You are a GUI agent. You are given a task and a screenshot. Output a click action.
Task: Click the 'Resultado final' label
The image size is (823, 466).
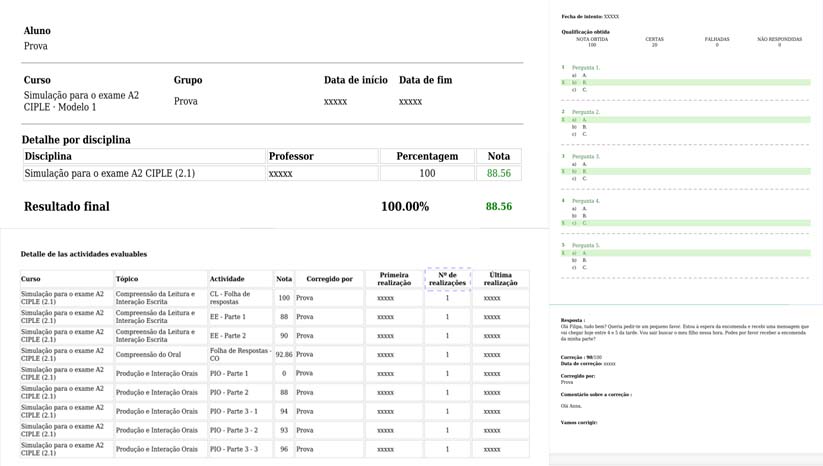point(67,206)
